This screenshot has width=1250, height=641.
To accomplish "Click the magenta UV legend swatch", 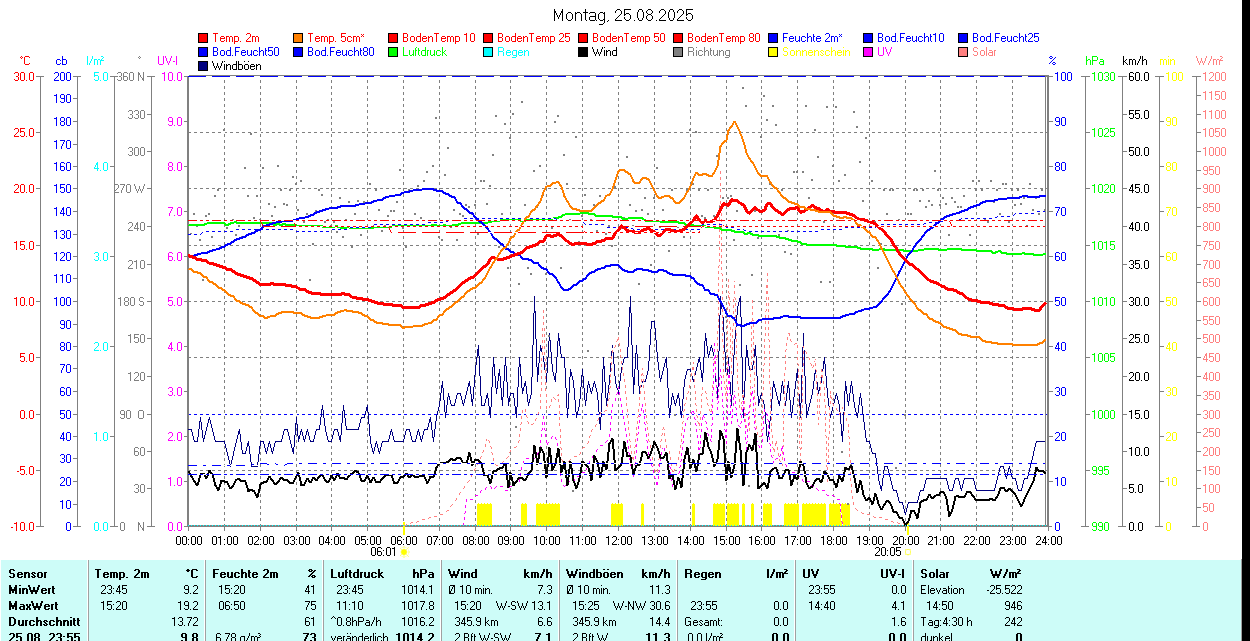I will click(x=868, y=52).
